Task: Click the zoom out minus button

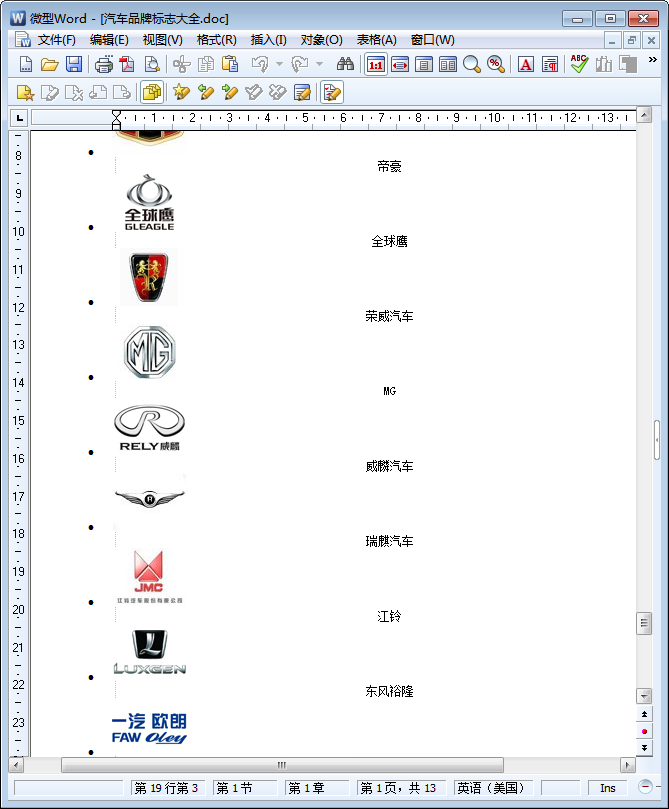Action: [645, 787]
